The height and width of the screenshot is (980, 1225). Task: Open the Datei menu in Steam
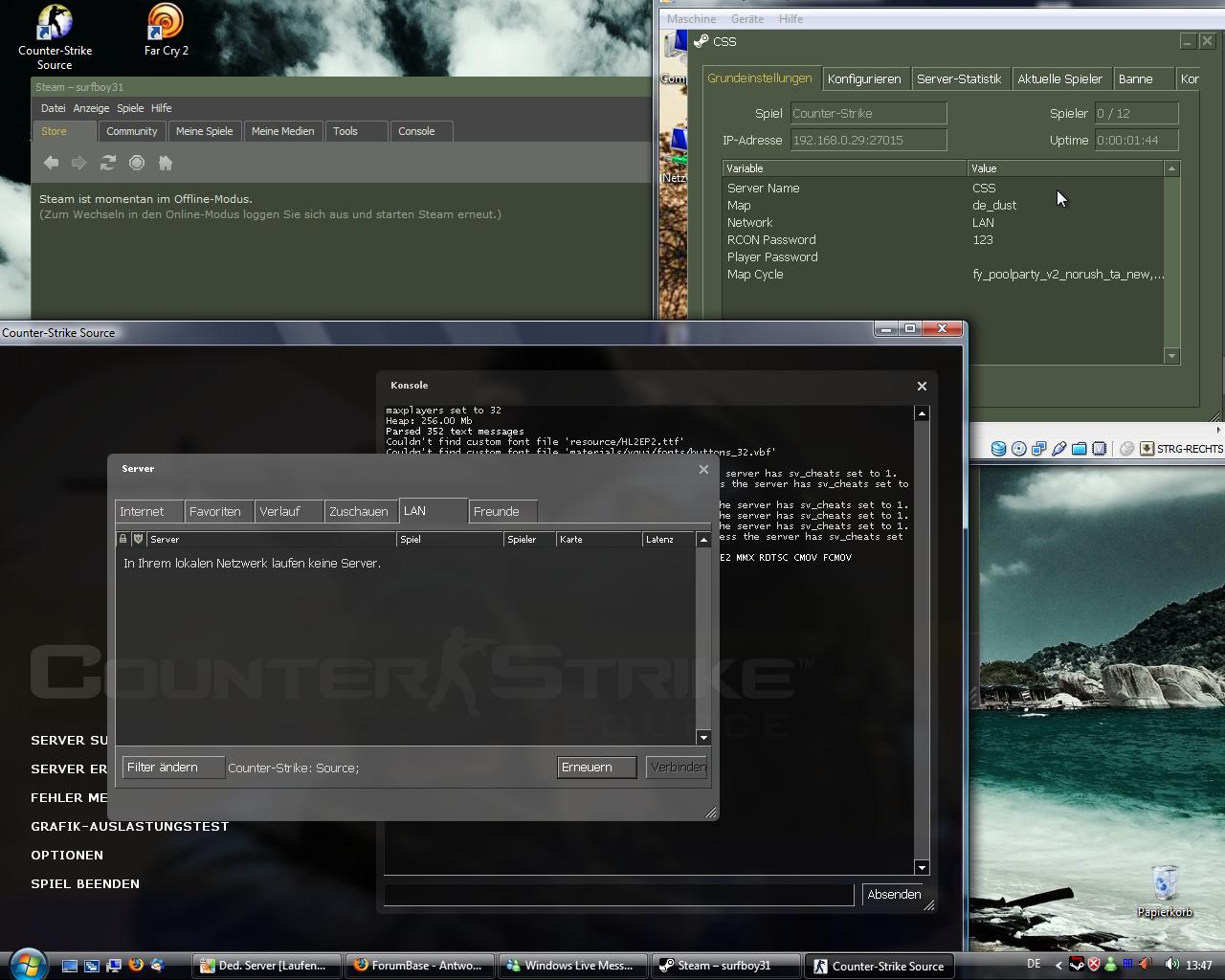[x=54, y=108]
